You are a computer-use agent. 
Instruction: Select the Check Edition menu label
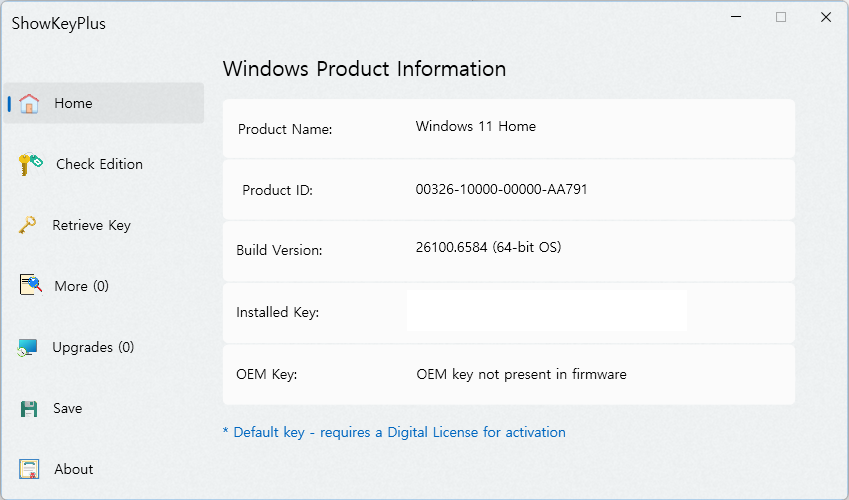tap(100, 164)
